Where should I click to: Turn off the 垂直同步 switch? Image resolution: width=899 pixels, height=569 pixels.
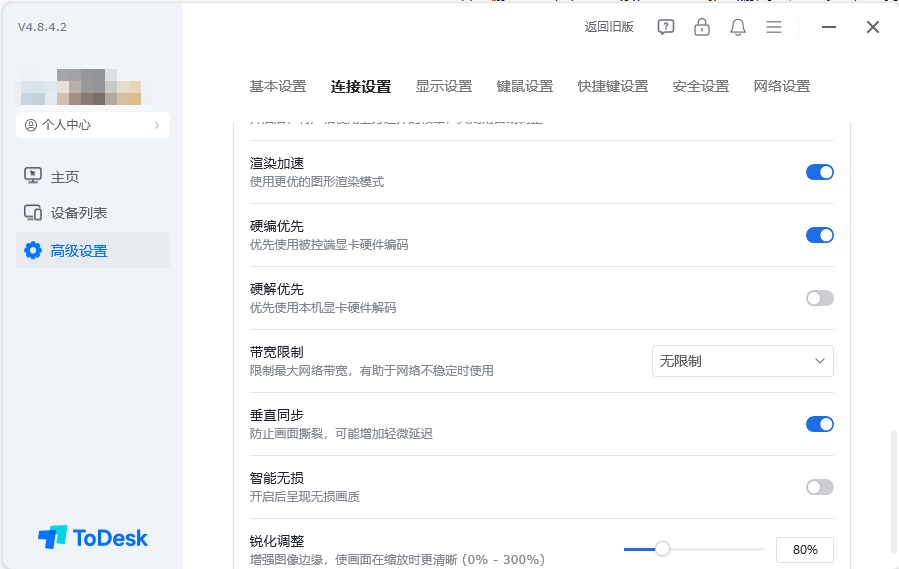pos(819,424)
